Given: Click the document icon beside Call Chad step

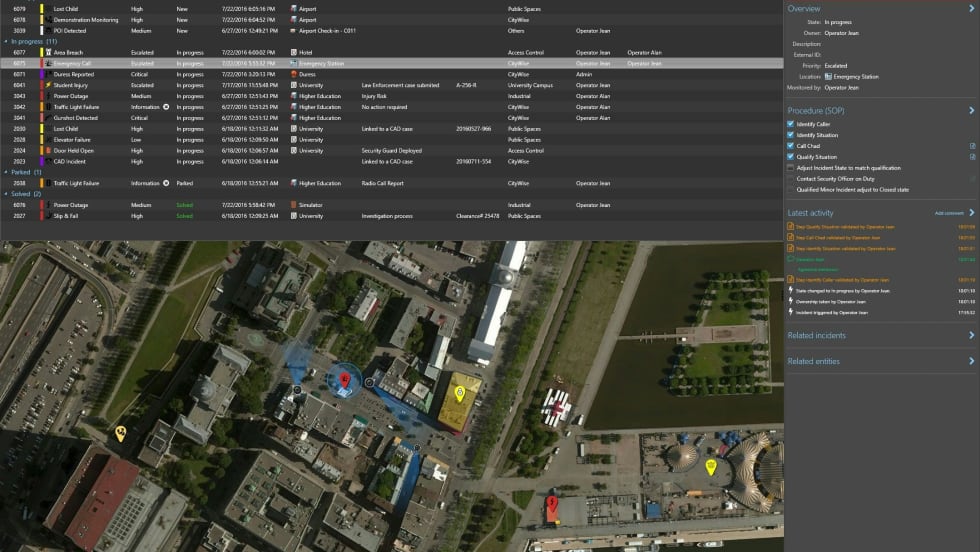Looking at the screenshot, I should (x=972, y=146).
